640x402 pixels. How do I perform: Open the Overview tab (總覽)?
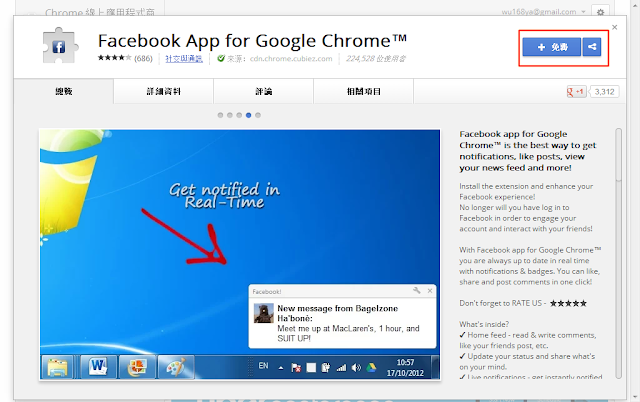pyautogui.click(x=64, y=91)
